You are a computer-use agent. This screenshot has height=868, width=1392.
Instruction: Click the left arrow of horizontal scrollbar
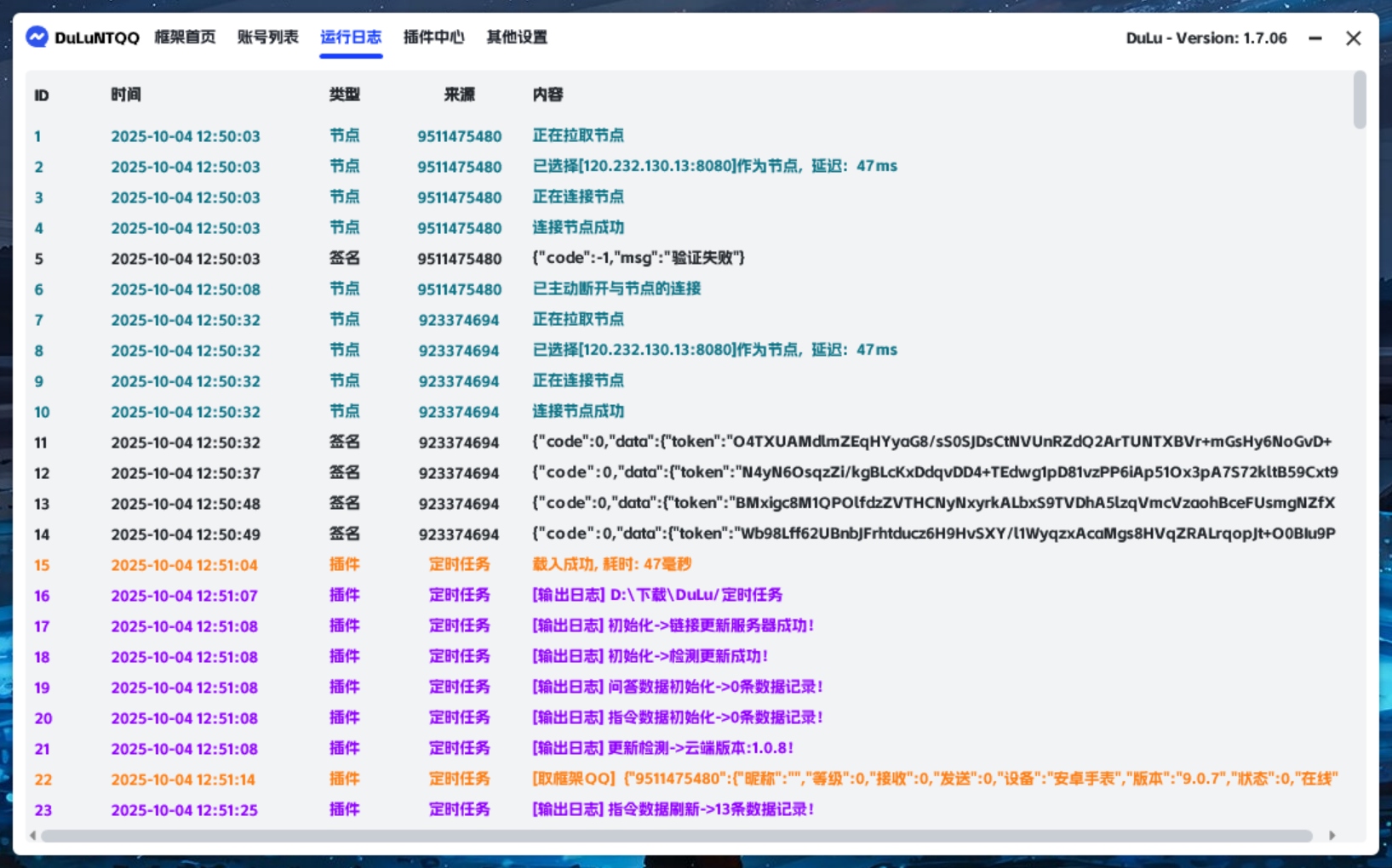pyautogui.click(x=32, y=836)
